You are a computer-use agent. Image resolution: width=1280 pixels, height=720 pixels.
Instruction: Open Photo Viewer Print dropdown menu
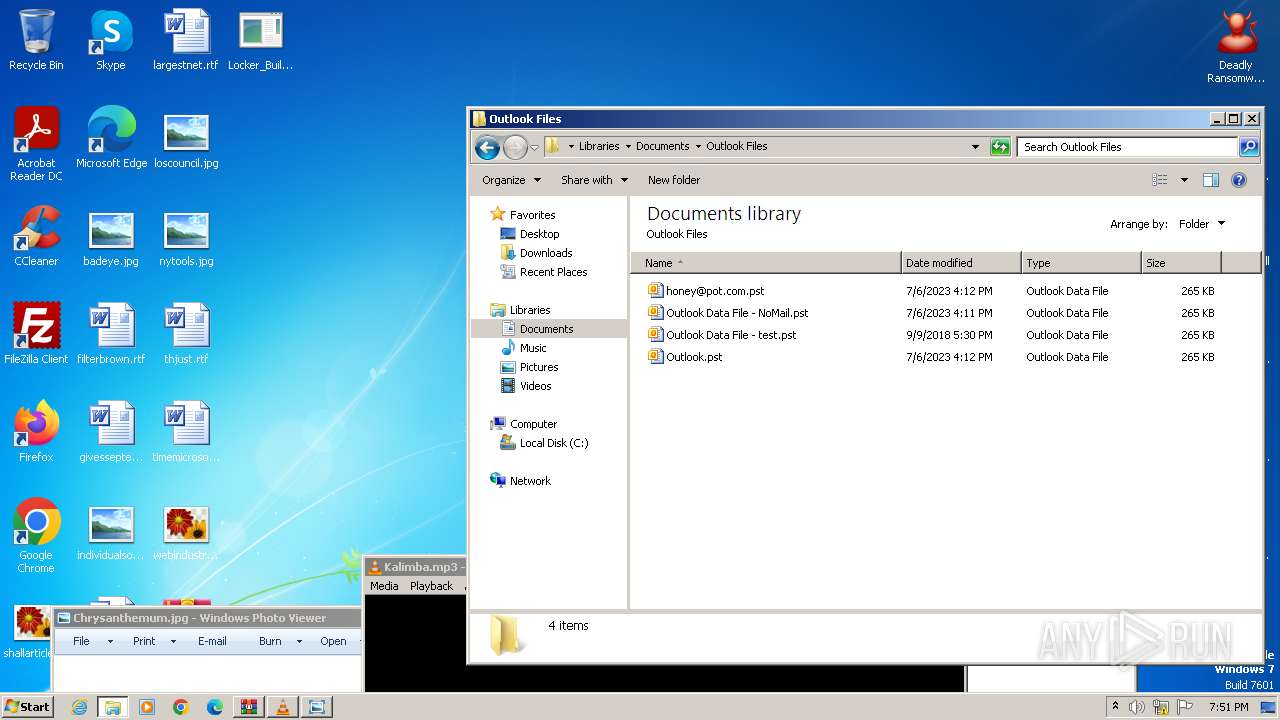(x=154, y=641)
